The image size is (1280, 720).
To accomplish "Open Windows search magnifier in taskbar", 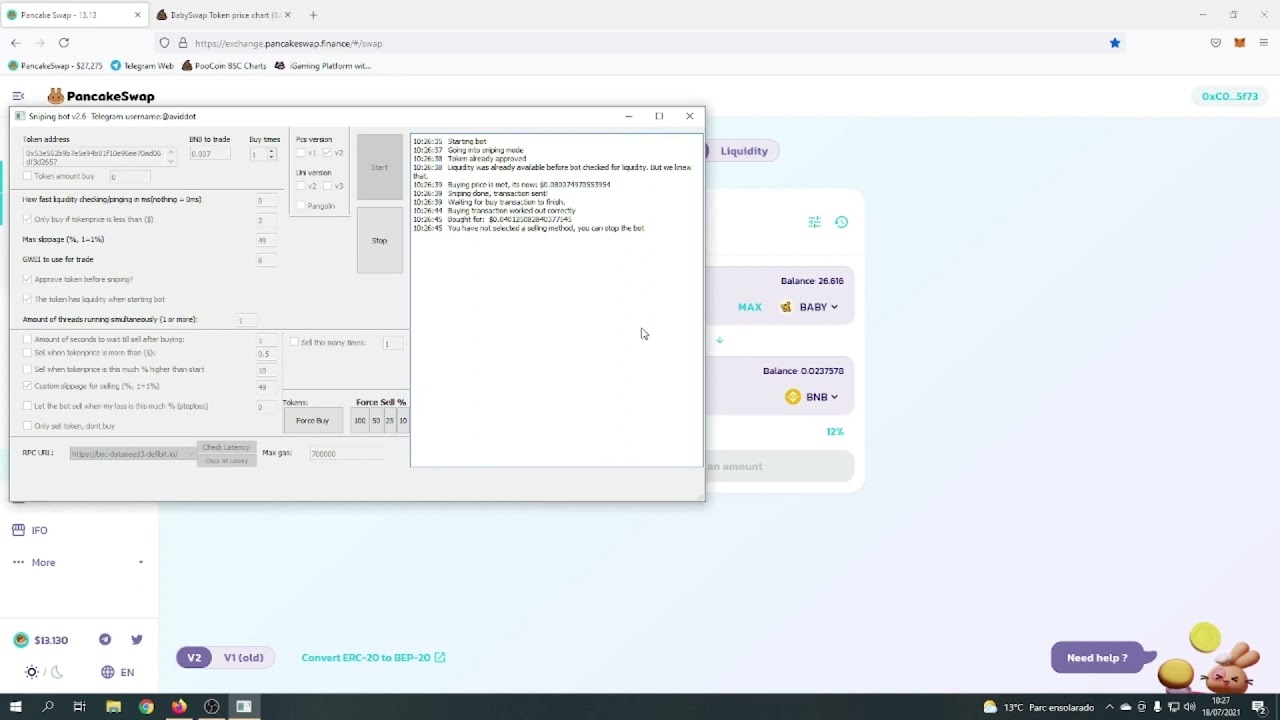I will [x=48, y=707].
